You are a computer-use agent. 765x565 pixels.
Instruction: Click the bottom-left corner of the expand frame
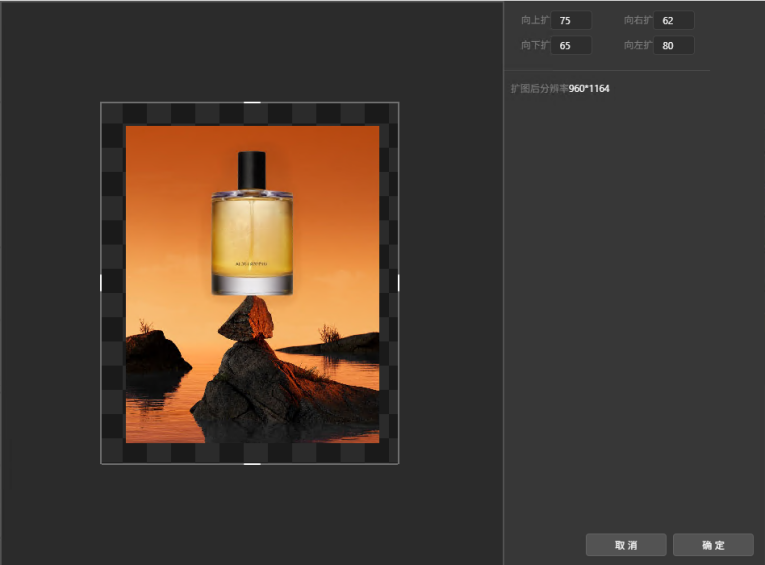tap(101, 463)
